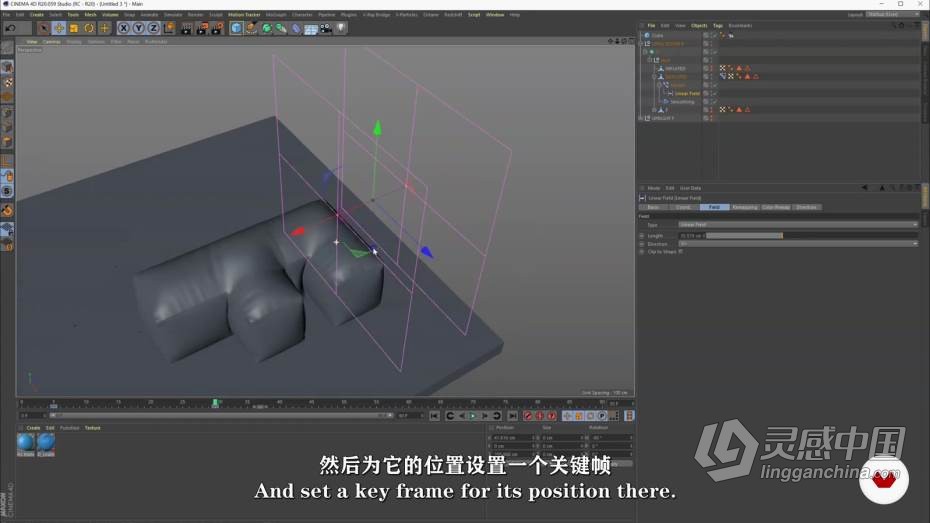Click the spline pen icon
The width and height of the screenshot is (930, 523).
tap(251, 28)
